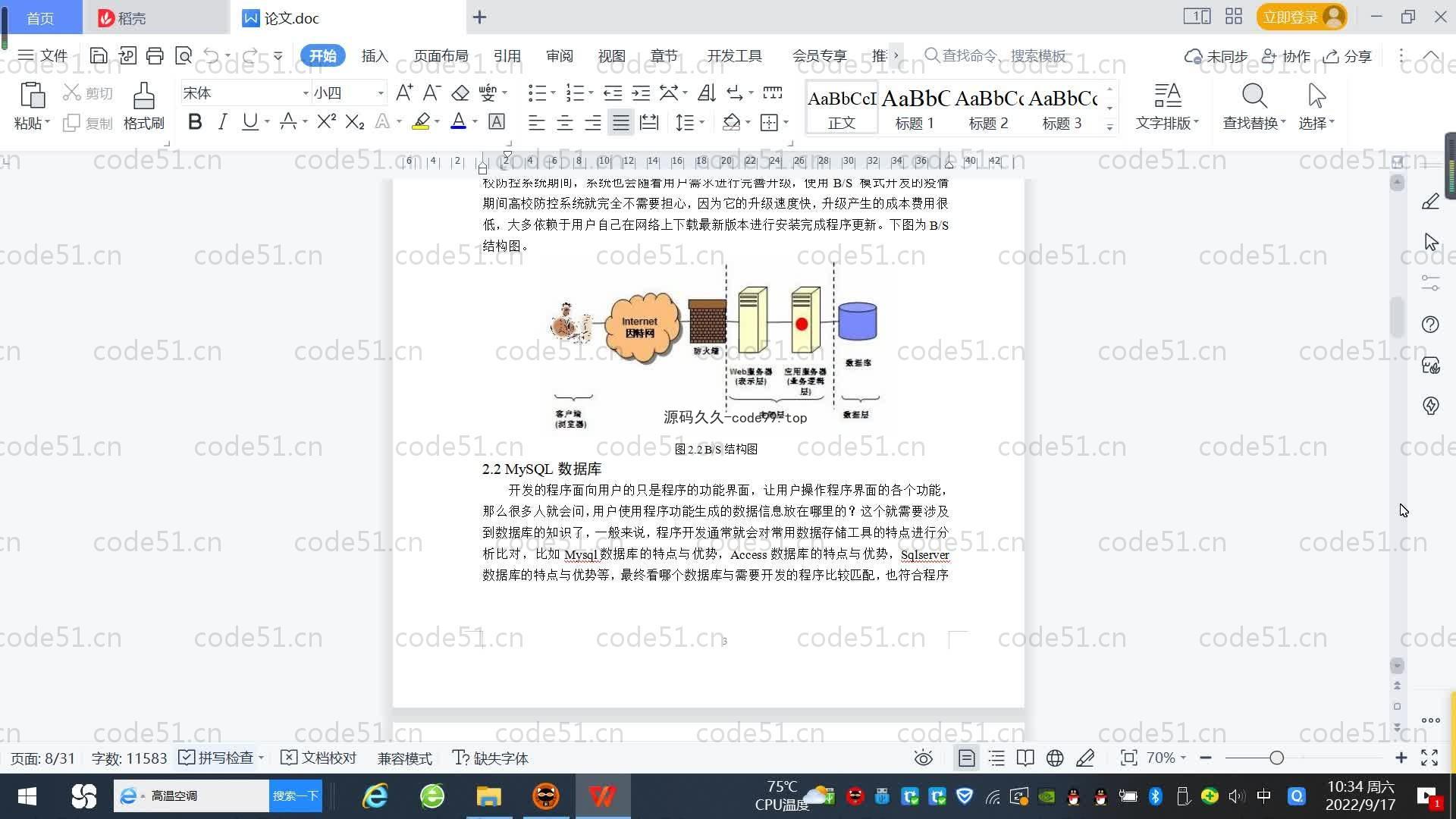Viewport: 1456px width, 819px height.
Task: Toggle Justify alignment button
Action: point(621,122)
